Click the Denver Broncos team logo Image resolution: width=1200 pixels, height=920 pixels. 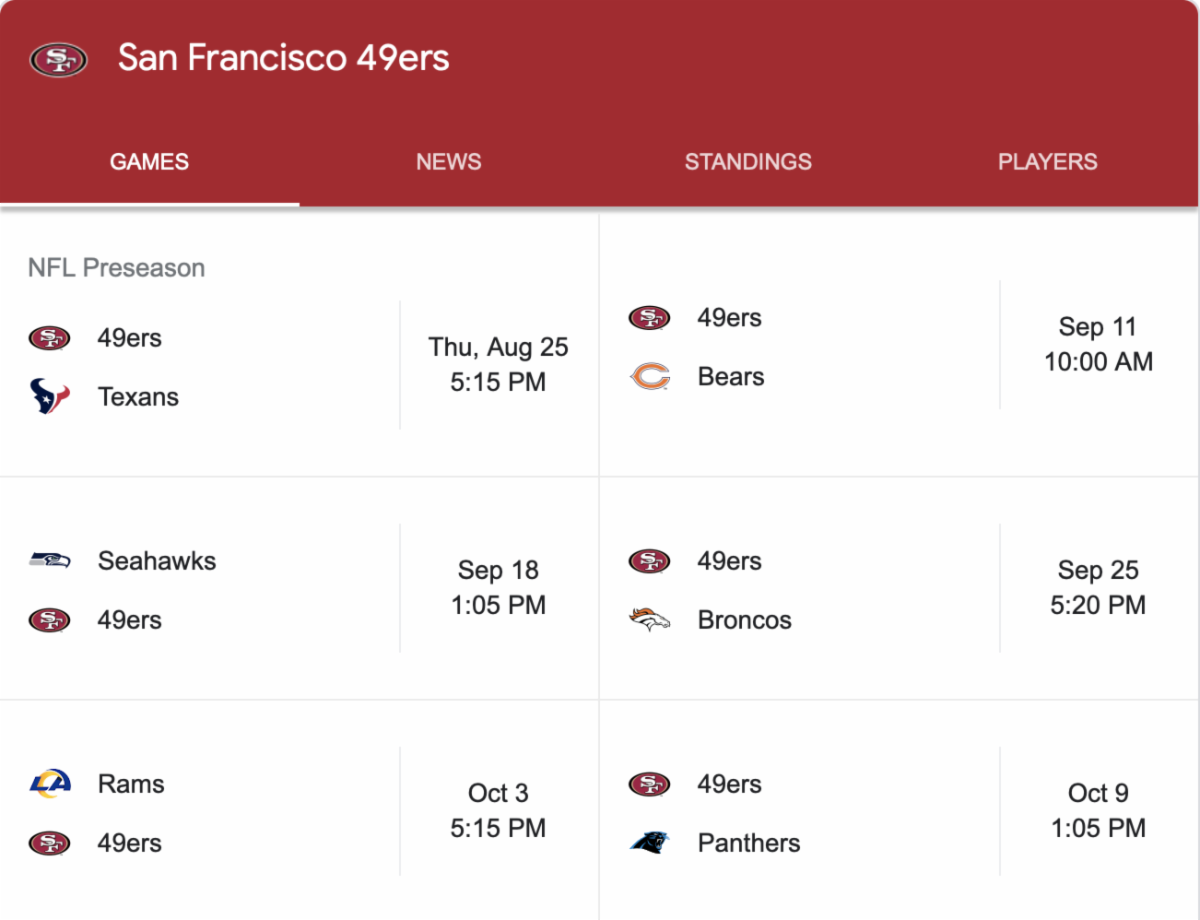point(650,620)
